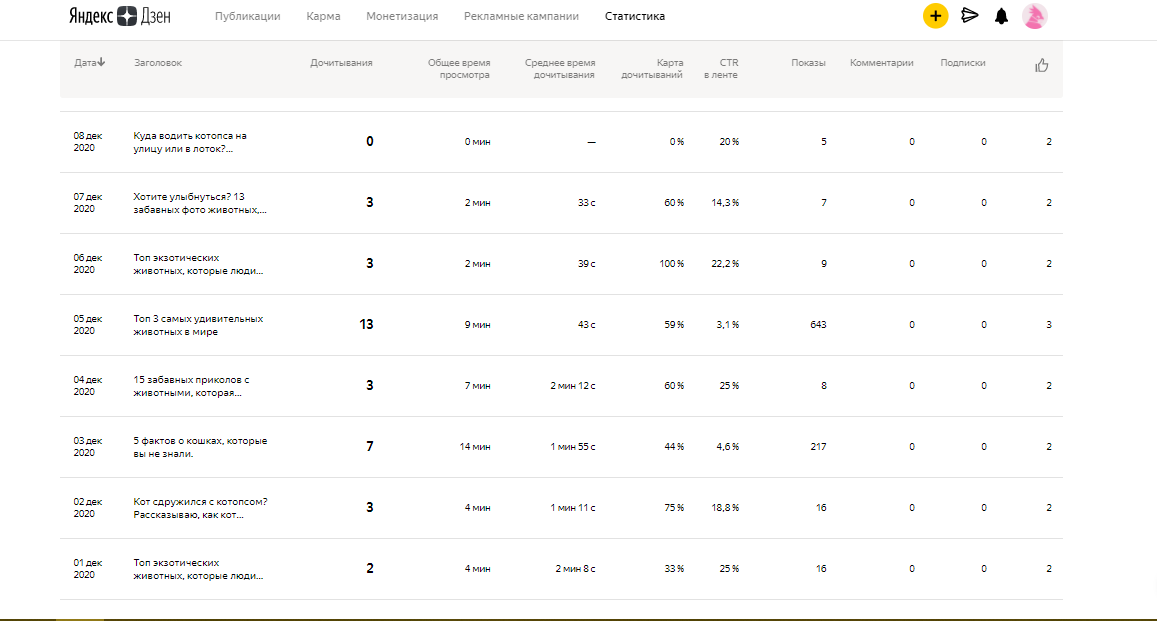
Task: Sort by Показы column header
Action: tap(808, 63)
